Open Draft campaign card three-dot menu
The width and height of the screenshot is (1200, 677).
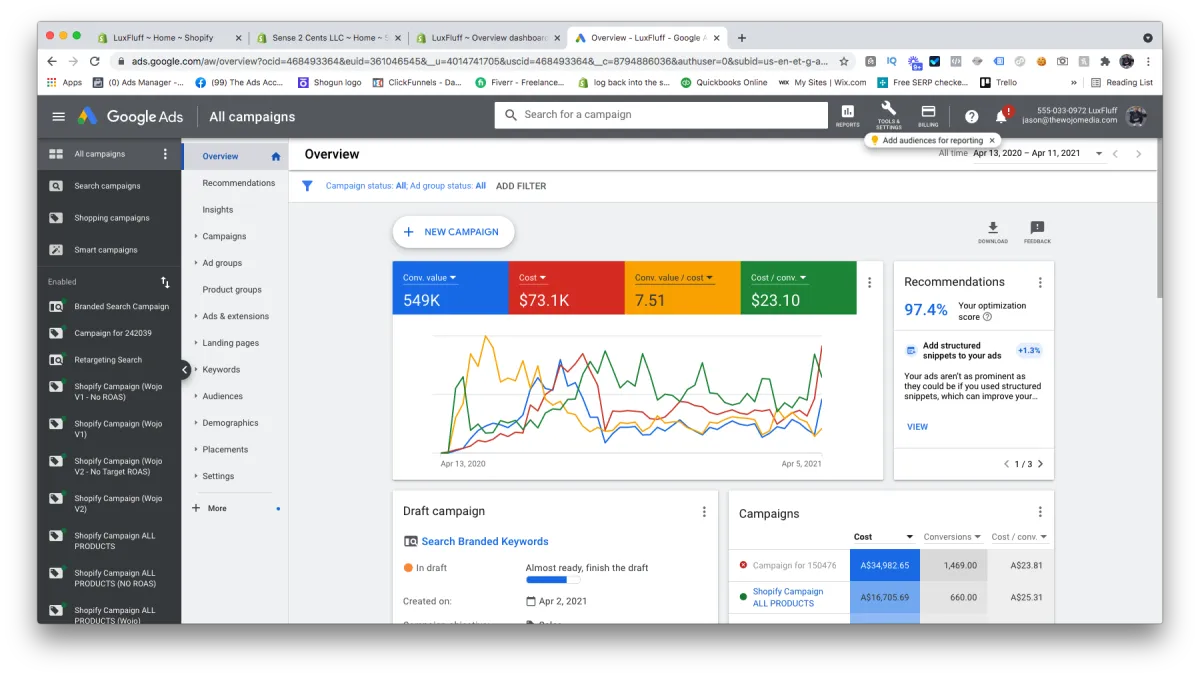click(704, 511)
